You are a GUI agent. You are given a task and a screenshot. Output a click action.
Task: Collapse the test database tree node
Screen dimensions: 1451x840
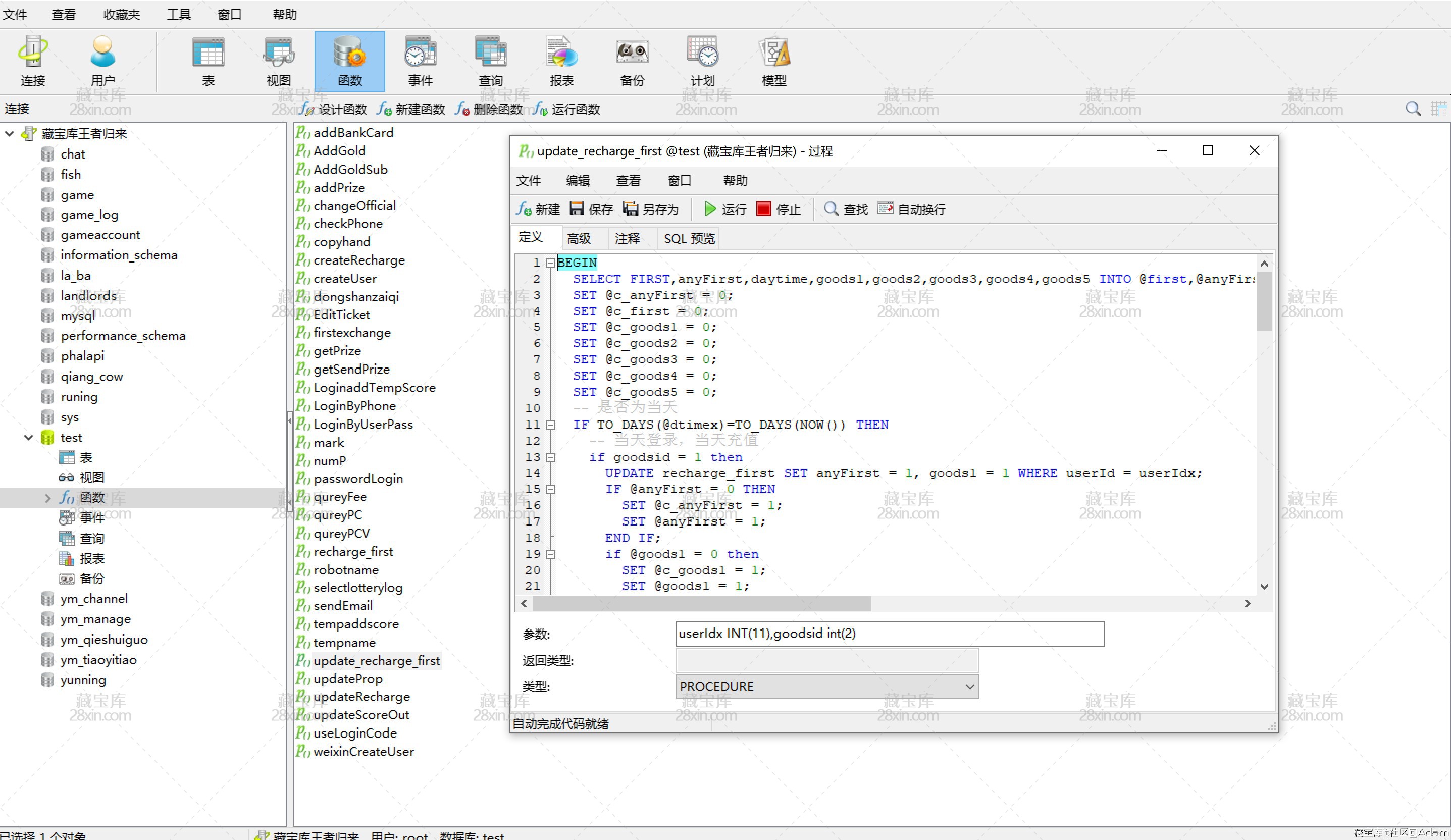pos(28,438)
